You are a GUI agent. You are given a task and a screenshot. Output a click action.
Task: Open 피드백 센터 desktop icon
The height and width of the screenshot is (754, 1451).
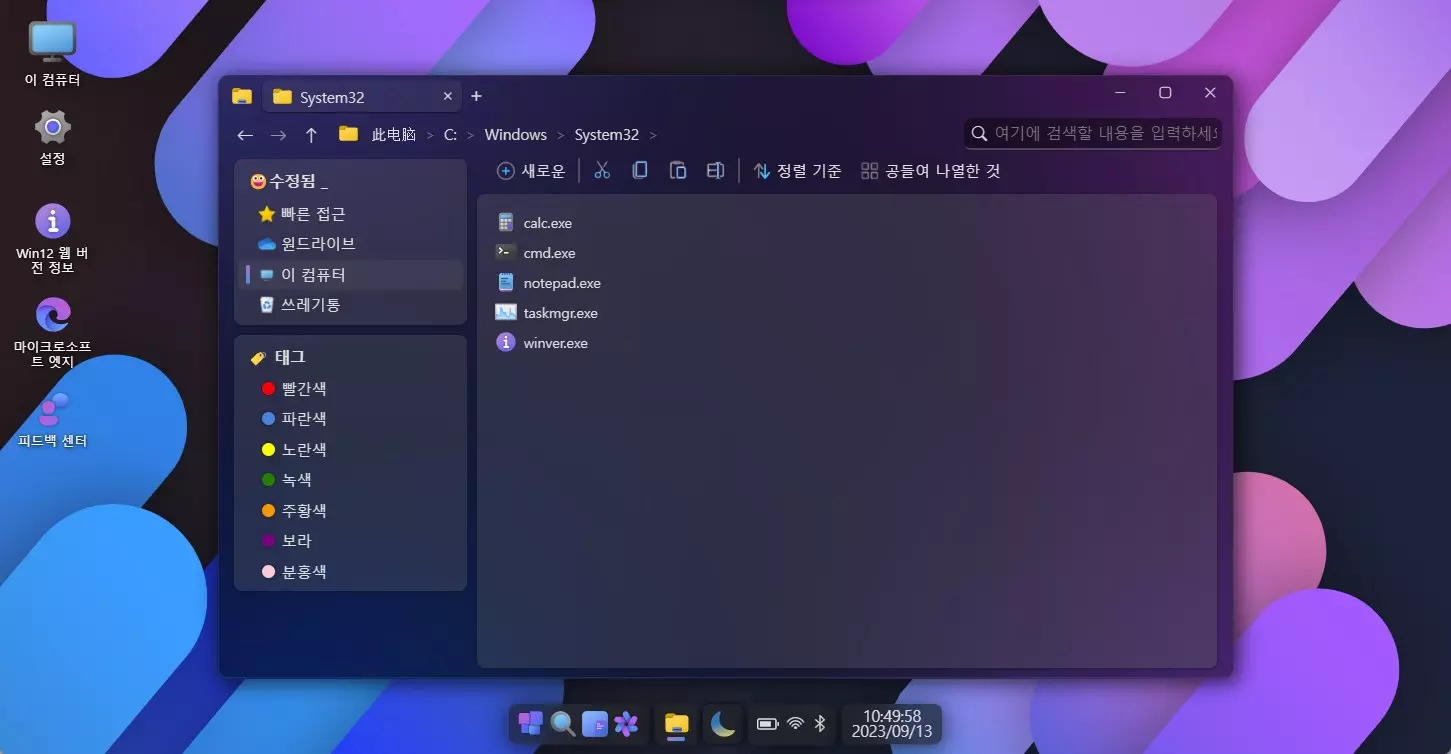click(x=53, y=420)
